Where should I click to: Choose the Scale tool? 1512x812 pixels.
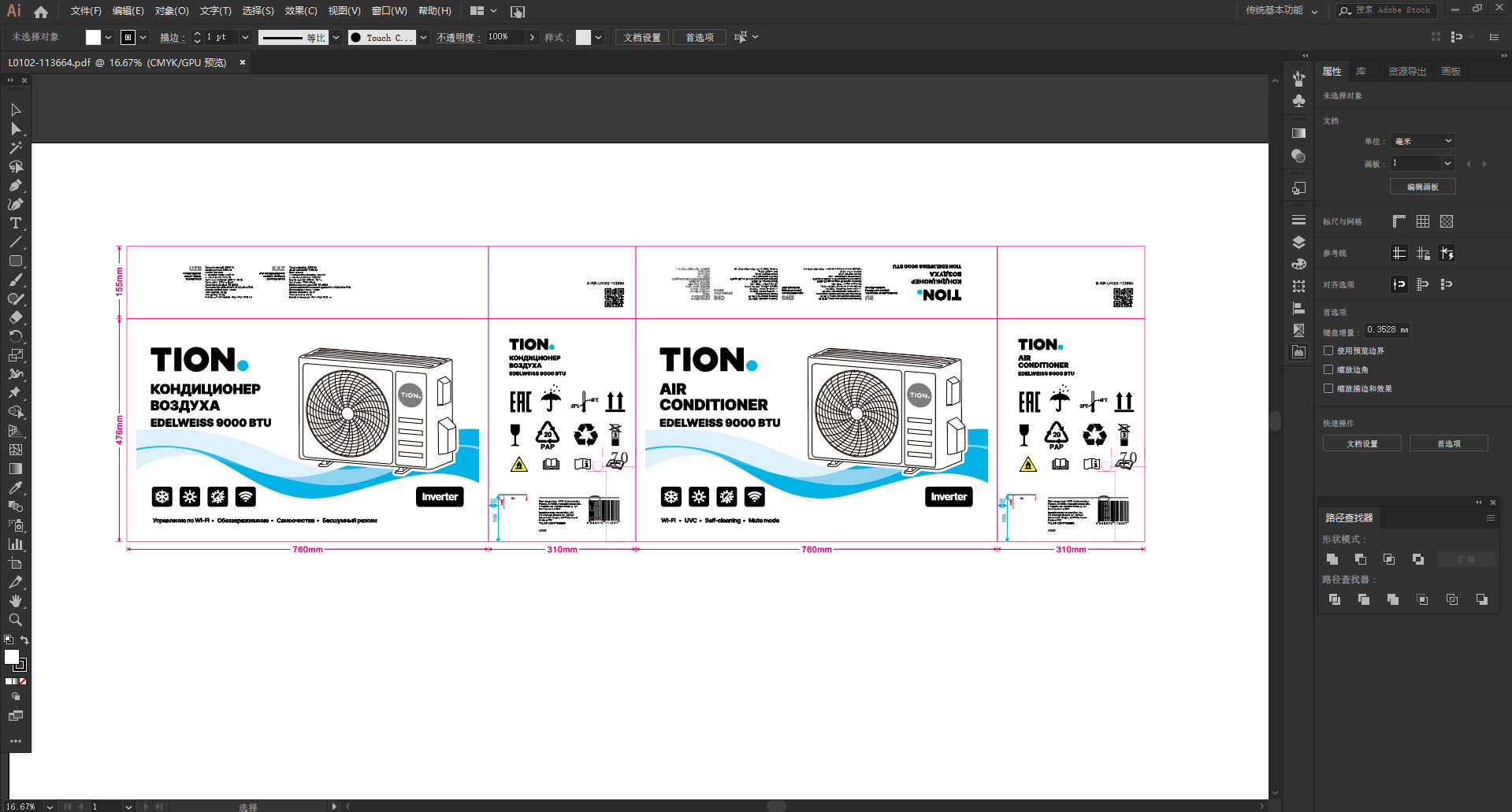16,355
